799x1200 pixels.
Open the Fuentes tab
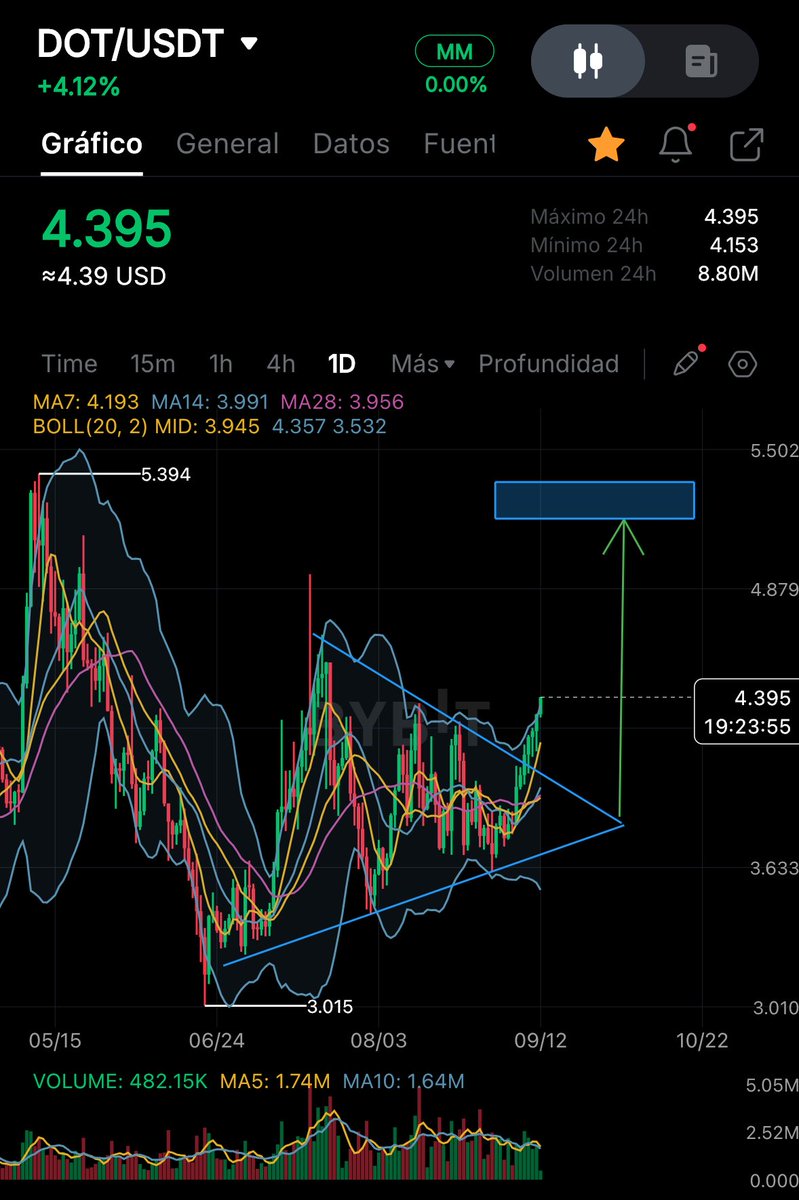pos(460,144)
